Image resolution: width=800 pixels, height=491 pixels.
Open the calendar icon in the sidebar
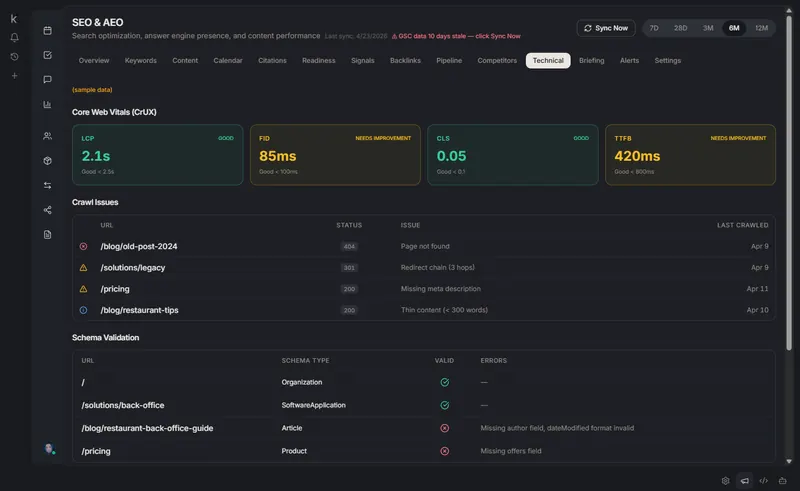click(x=47, y=31)
